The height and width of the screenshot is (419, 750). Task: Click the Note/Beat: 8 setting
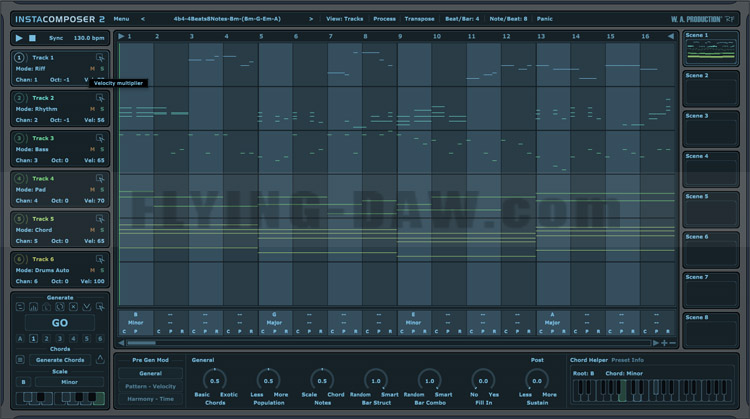(x=508, y=19)
